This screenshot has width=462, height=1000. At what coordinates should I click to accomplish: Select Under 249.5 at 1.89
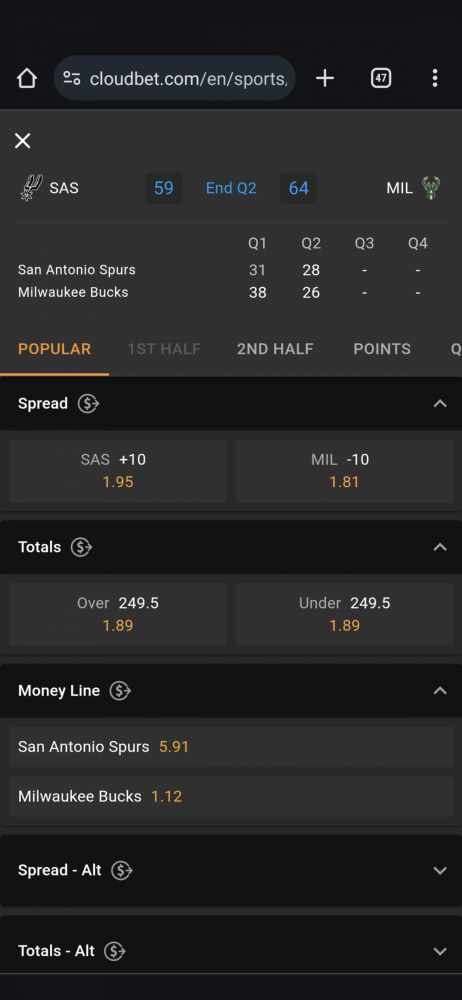345,614
